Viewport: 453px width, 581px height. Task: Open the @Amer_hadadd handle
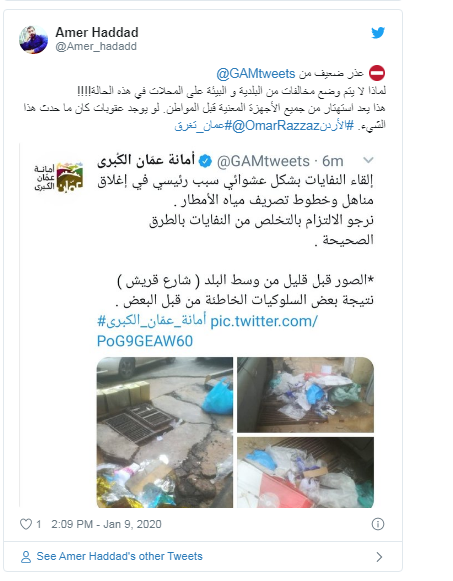[96, 46]
